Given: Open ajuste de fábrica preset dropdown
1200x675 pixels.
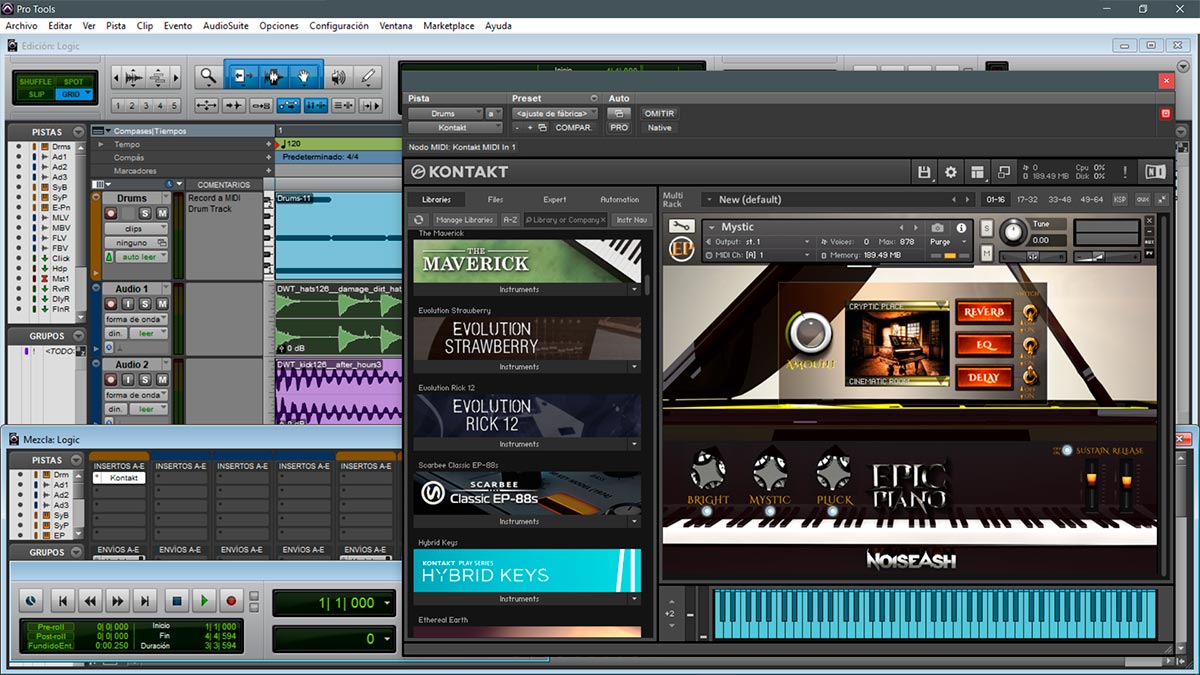Looking at the screenshot, I should 555,114.
